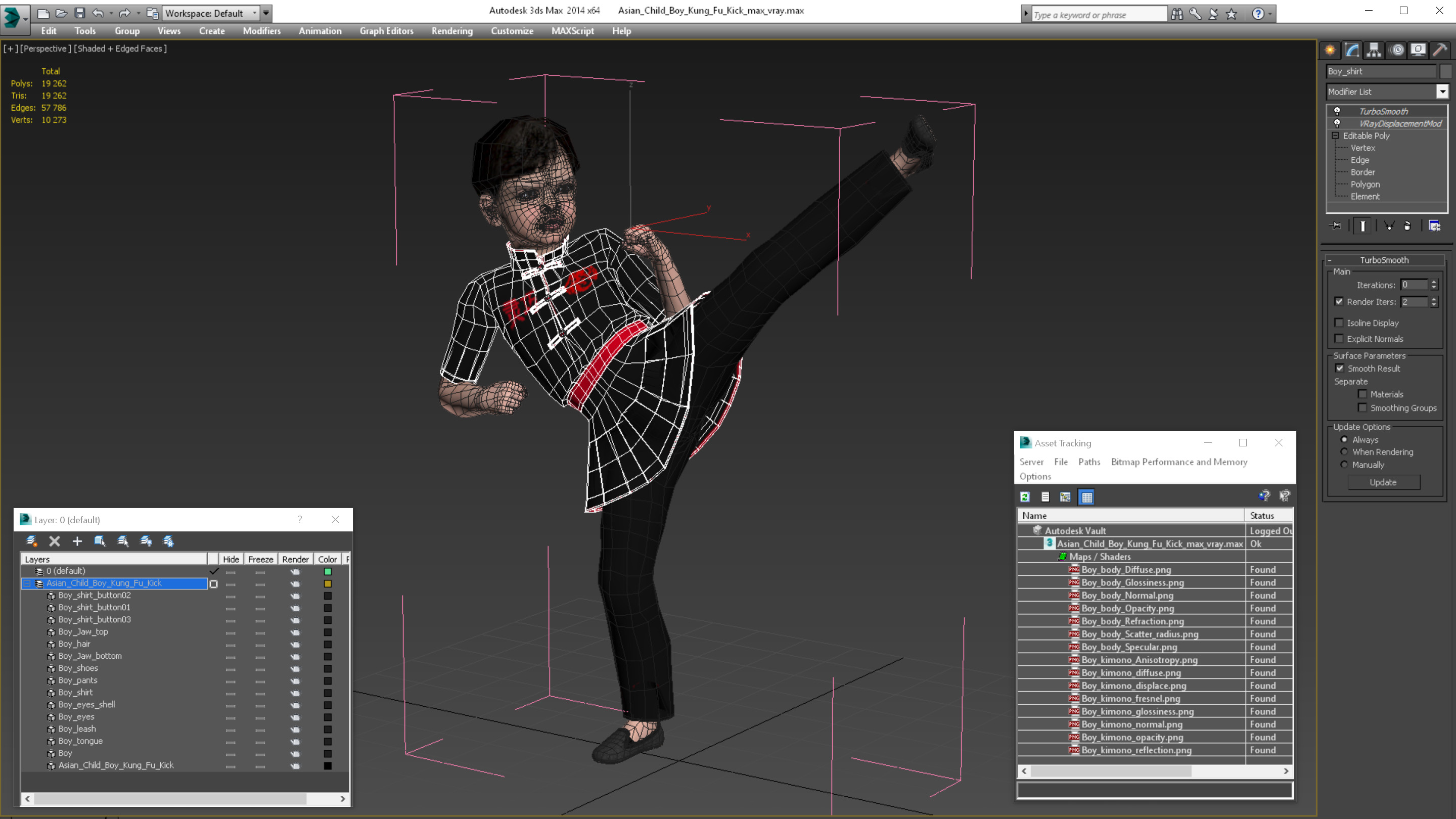Switch to the Modify panel tab
Screen dimensions: 1456x819
pyautogui.click(x=1352, y=50)
